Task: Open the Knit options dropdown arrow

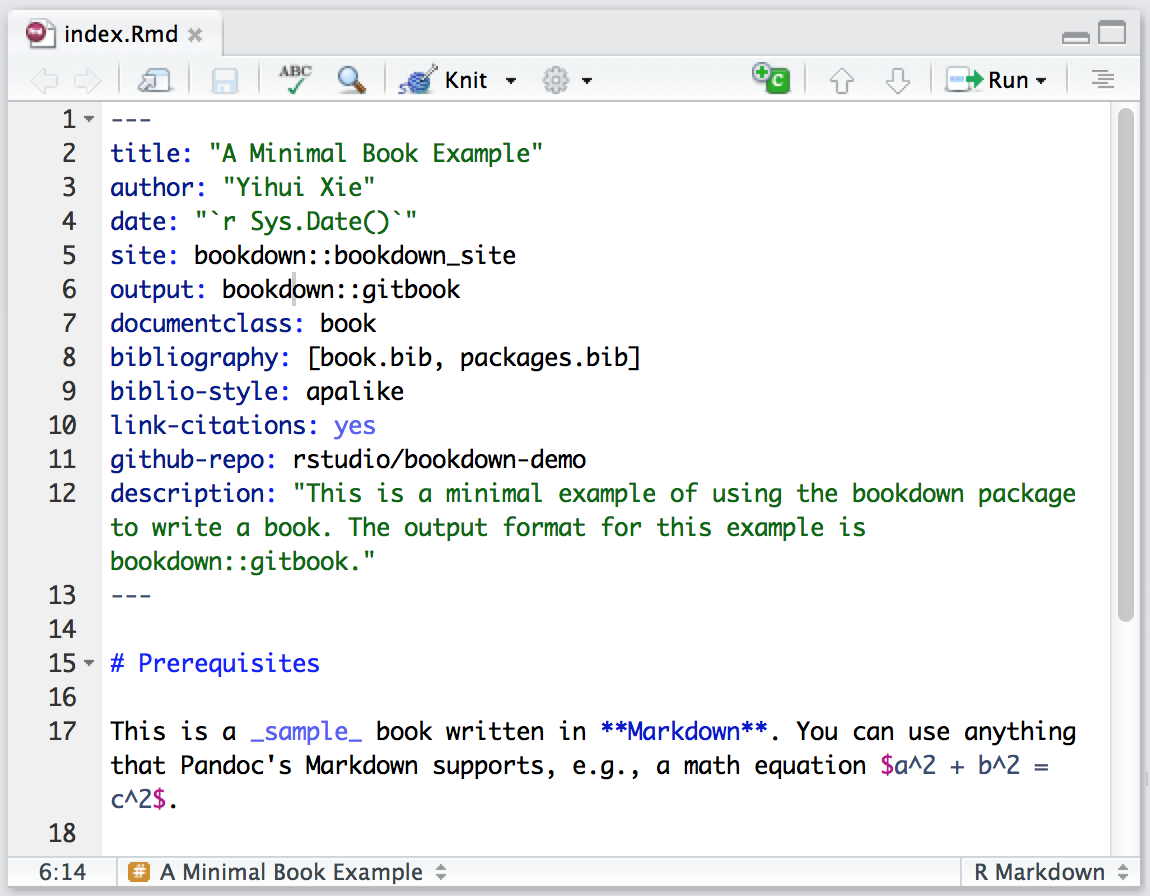Action: point(511,81)
